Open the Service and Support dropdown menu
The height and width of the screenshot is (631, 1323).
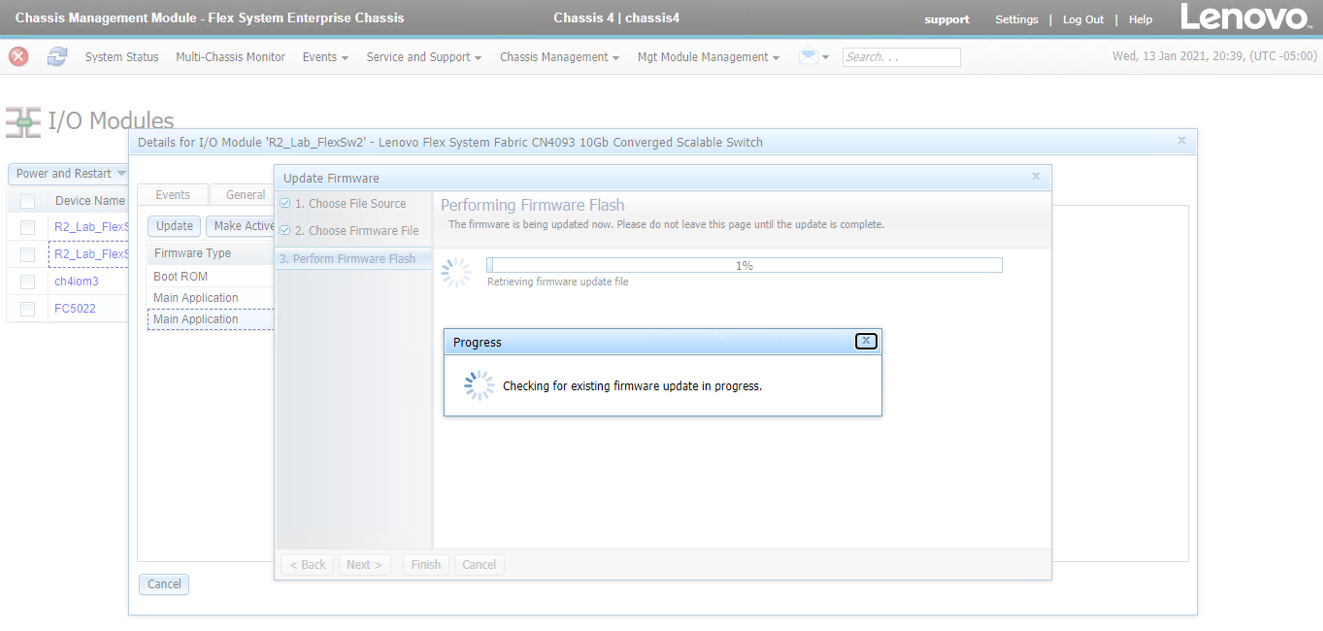click(x=424, y=57)
